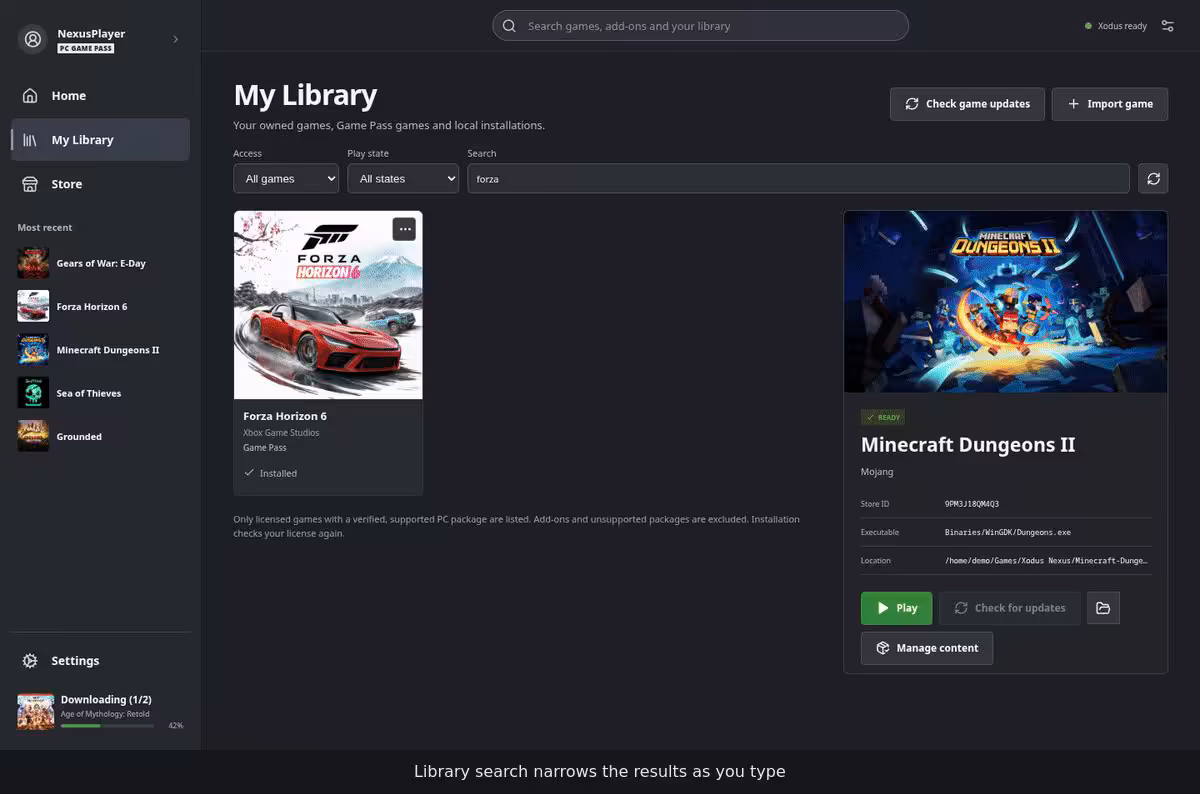
Task: Go to Home in the sidebar
Action: pyautogui.click(x=100, y=96)
